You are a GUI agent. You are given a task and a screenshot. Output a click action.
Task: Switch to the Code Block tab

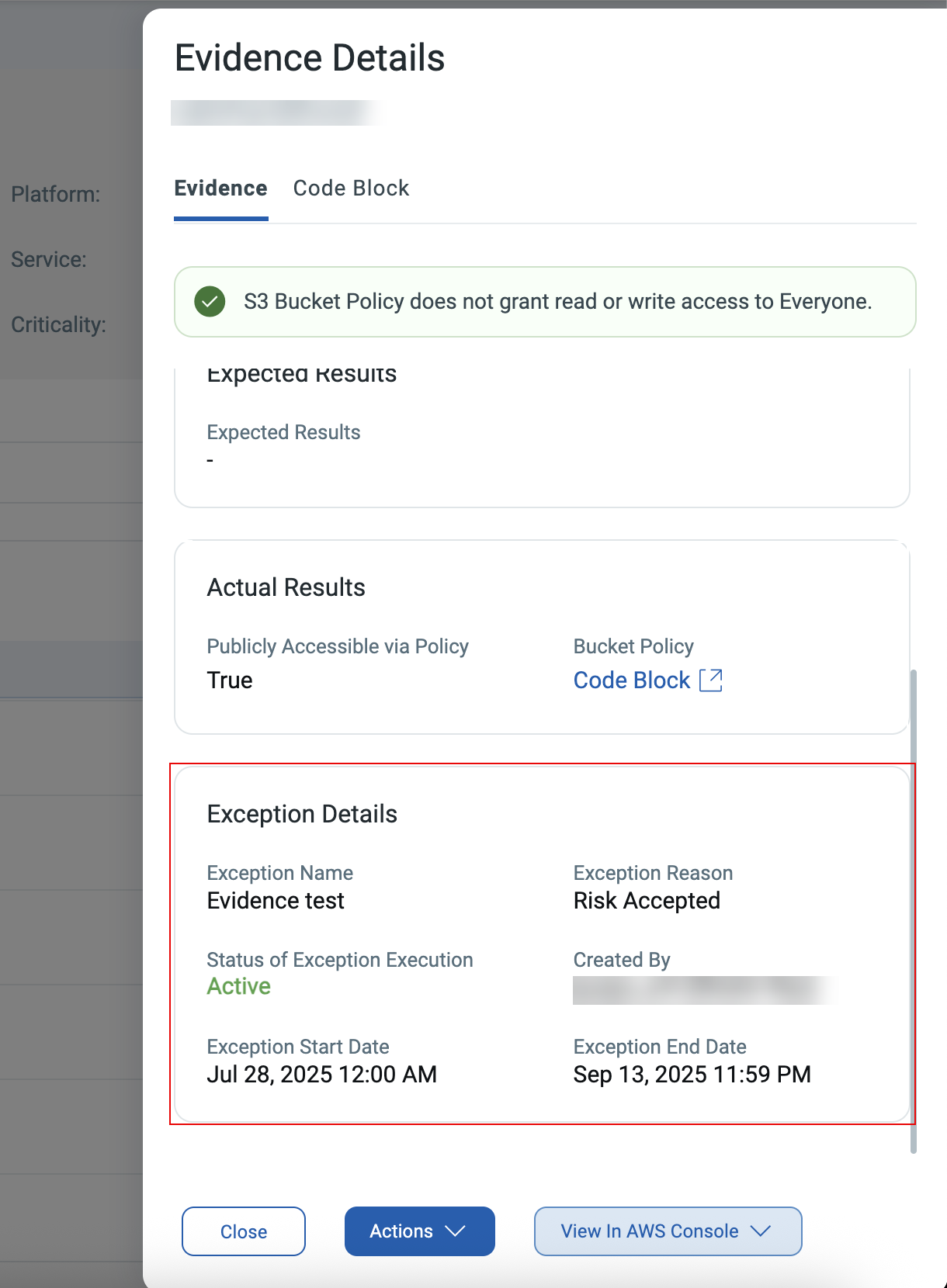pos(351,189)
